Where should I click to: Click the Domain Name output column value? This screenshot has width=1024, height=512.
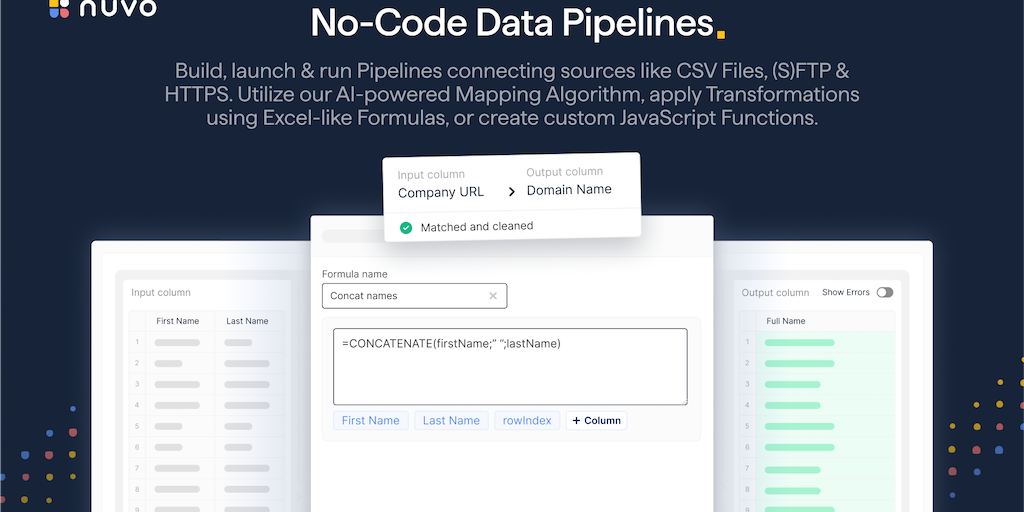point(569,190)
